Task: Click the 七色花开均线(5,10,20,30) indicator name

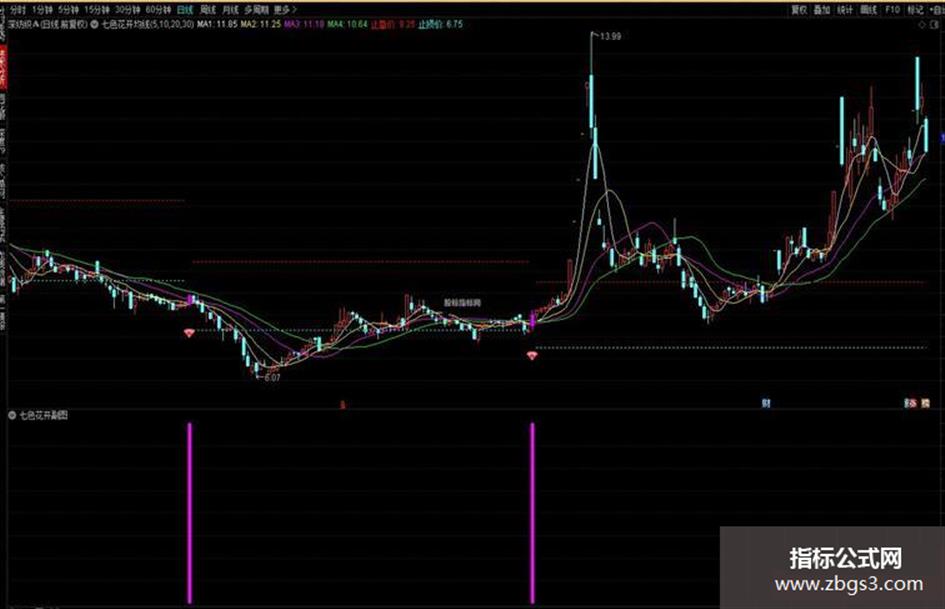Action: pos(148,25)
